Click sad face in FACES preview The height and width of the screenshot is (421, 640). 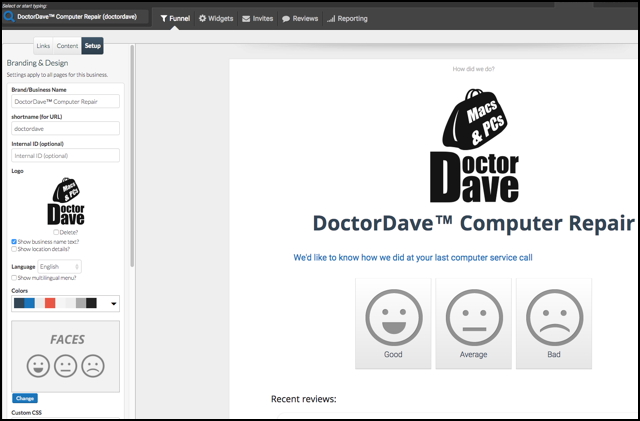[93, 366]
